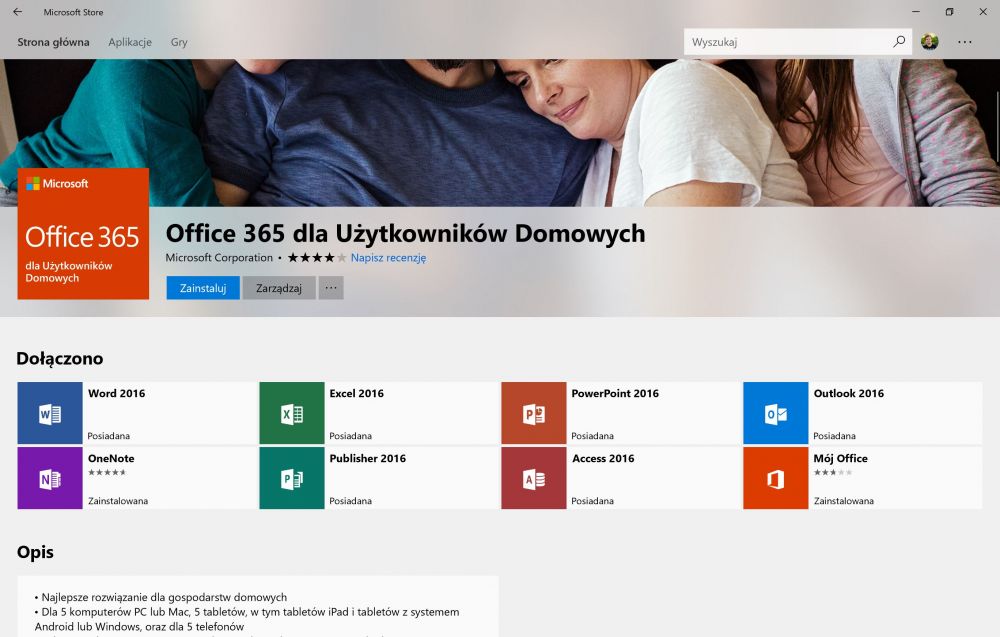
Task: Click the Word 2016 app icon
Action: click(50, 413)
